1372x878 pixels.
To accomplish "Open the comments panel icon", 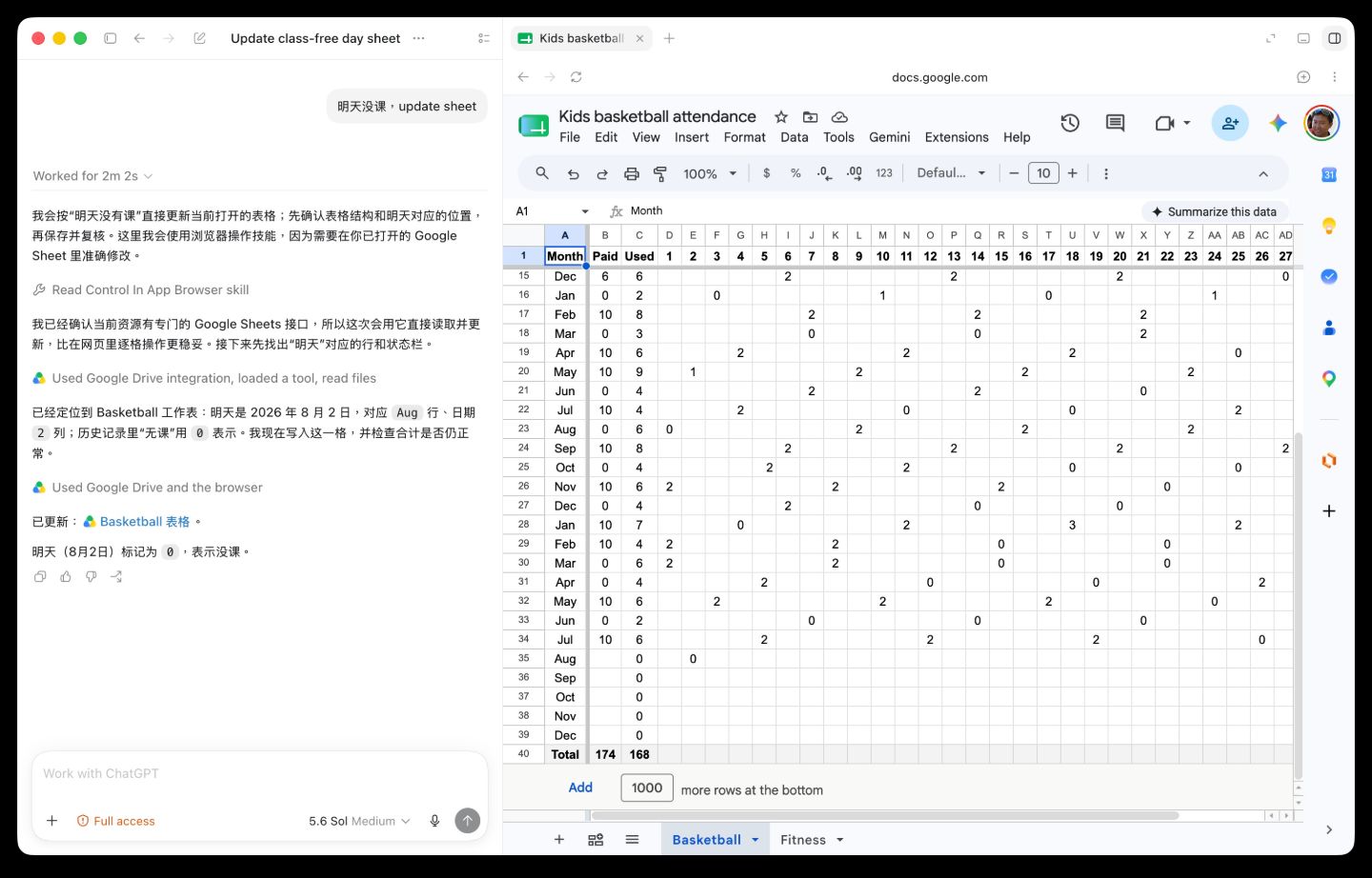I will coord(1115,123).
